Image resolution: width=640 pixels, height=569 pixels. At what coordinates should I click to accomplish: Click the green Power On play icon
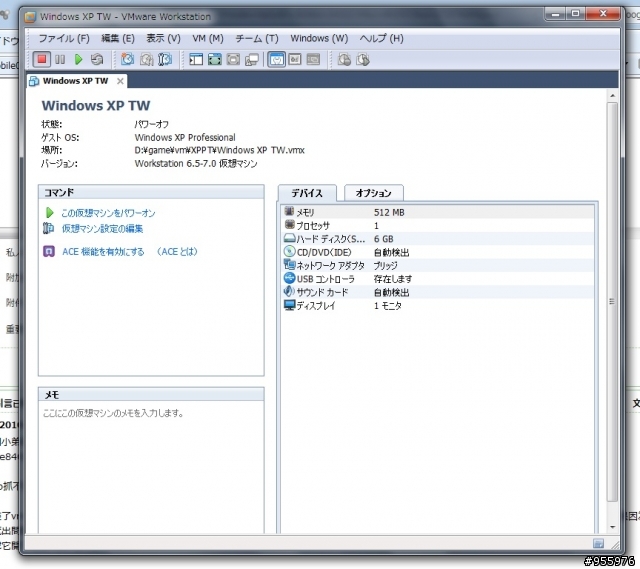tap(78, 60)
